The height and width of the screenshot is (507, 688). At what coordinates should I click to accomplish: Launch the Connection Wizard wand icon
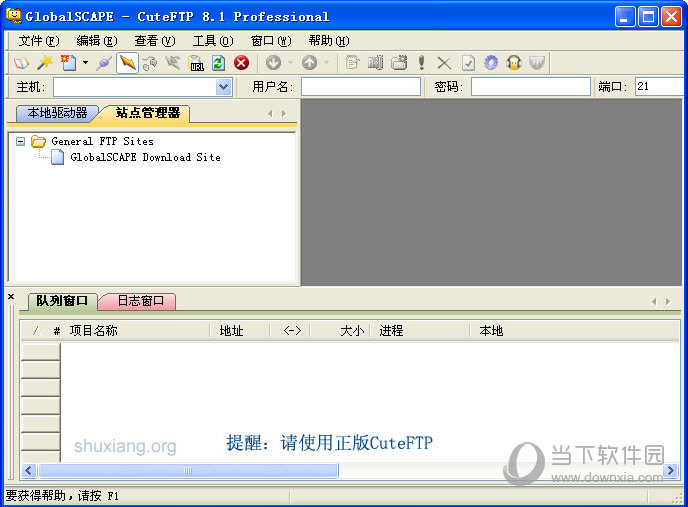[45, 63]
